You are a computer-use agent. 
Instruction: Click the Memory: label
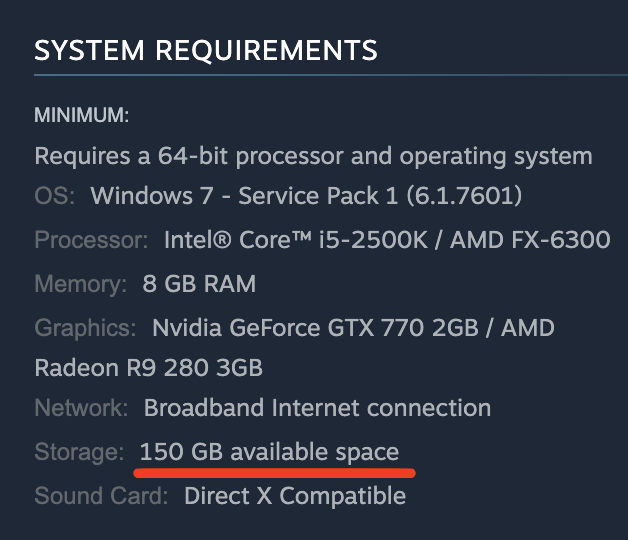pyautogui.click(x=81, y=284)
